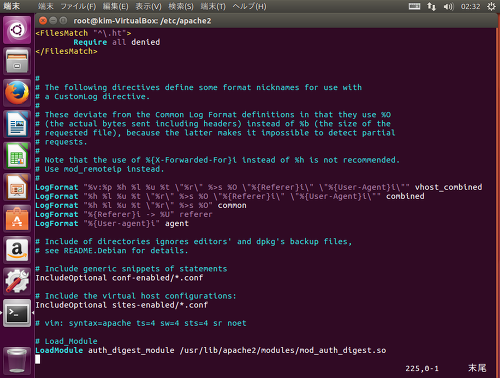Click the LogFormat referer line

(124, 214)
